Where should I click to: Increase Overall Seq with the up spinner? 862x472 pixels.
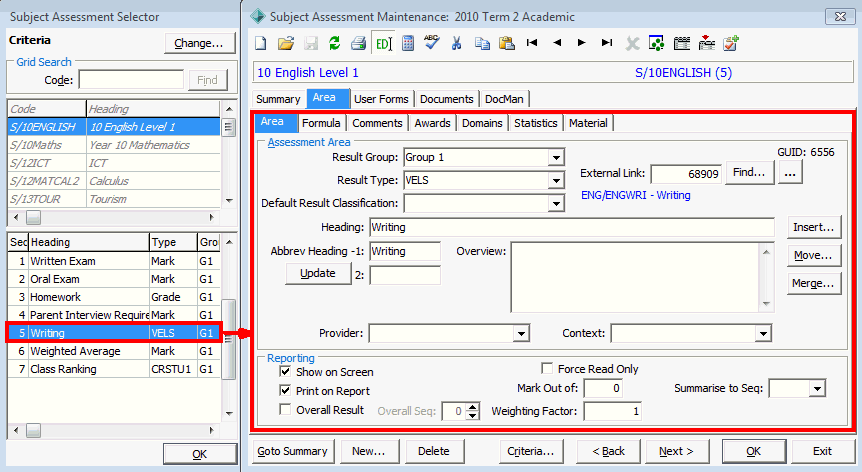coord(473,407)
